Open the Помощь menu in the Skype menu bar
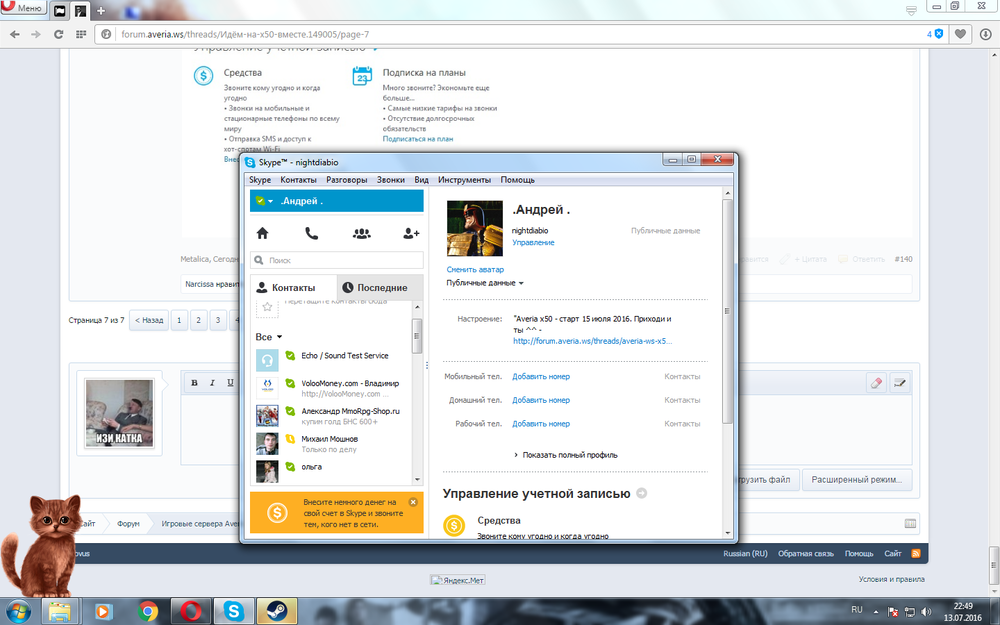This screenshot has height=625, width=1000. coord(517,180)
